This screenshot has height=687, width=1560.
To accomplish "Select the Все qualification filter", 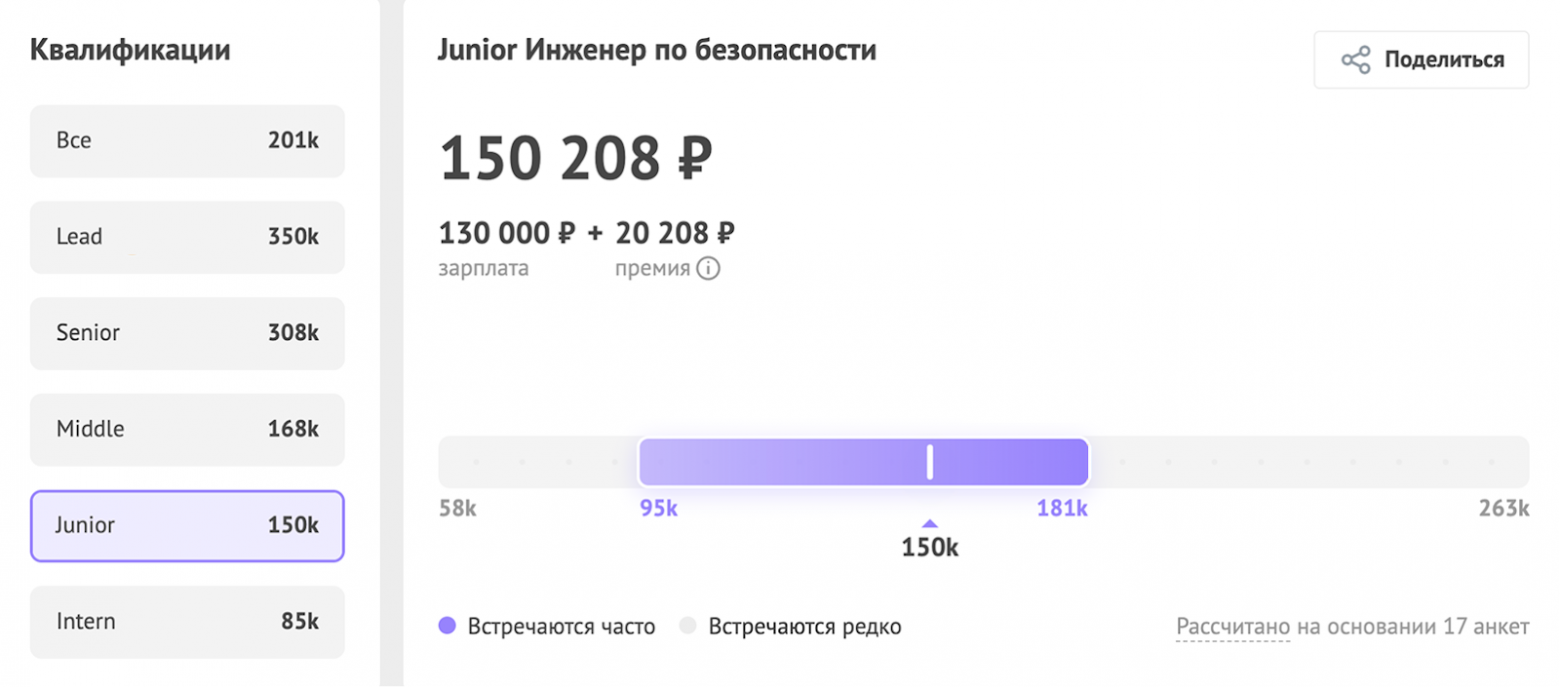I will [x=186, y=141].
